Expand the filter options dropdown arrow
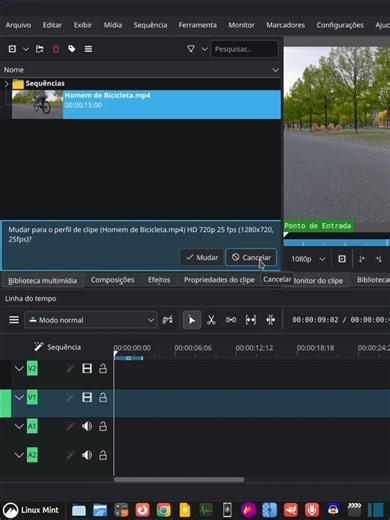Viewport: 390px width, 520px height. click(204, 49)
